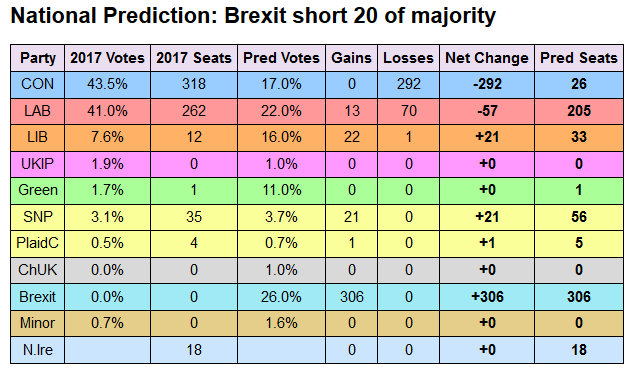Click the CON party cell
The height and width of the screenshot is (375, 634).
click(x=38, y=84)
